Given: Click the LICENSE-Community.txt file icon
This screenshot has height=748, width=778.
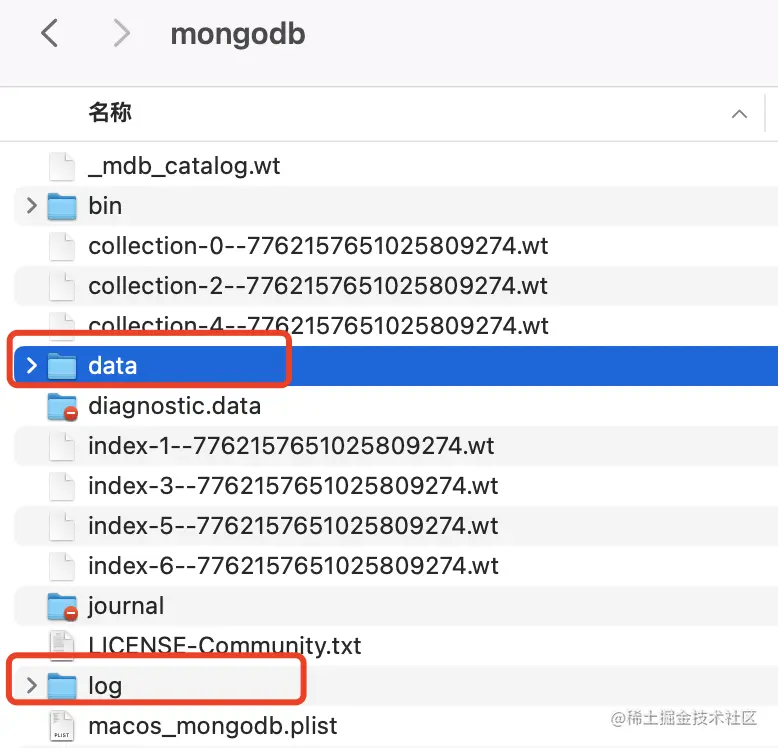Looking at the screenshot, I should 62,646.
